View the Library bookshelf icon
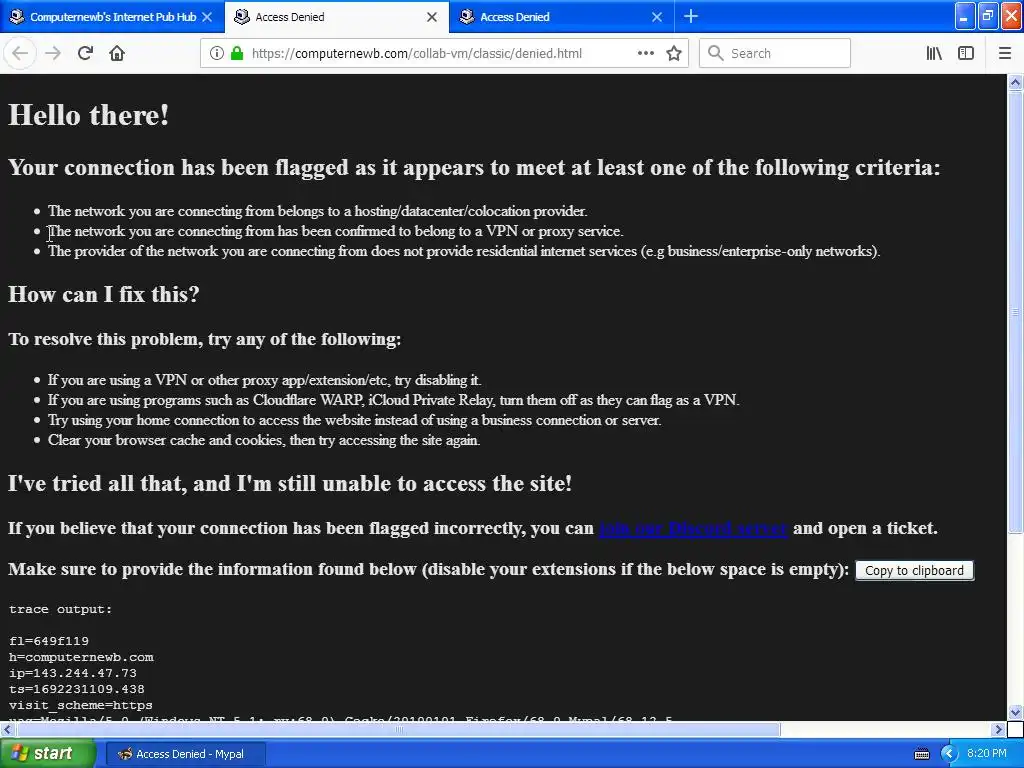Viewport: 1024px width, 768px height. point(934,53)
